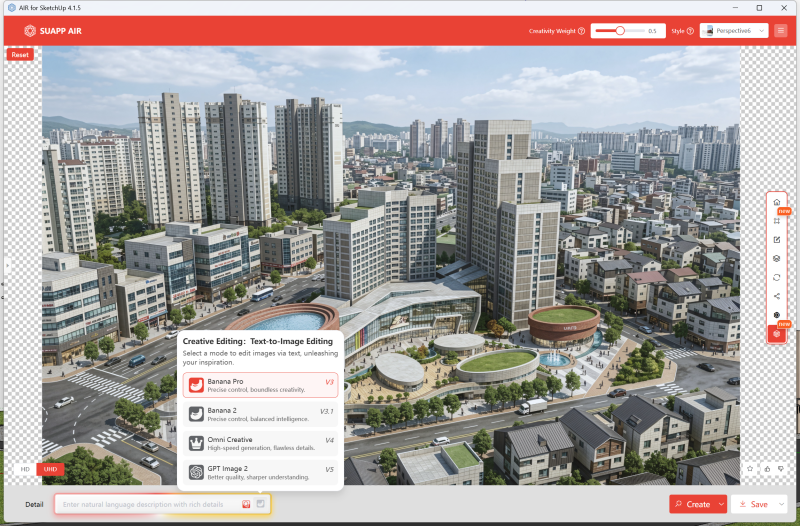Click the GPT Image 2 logo icon
The image size is (800, 526).
pos(196,472)
